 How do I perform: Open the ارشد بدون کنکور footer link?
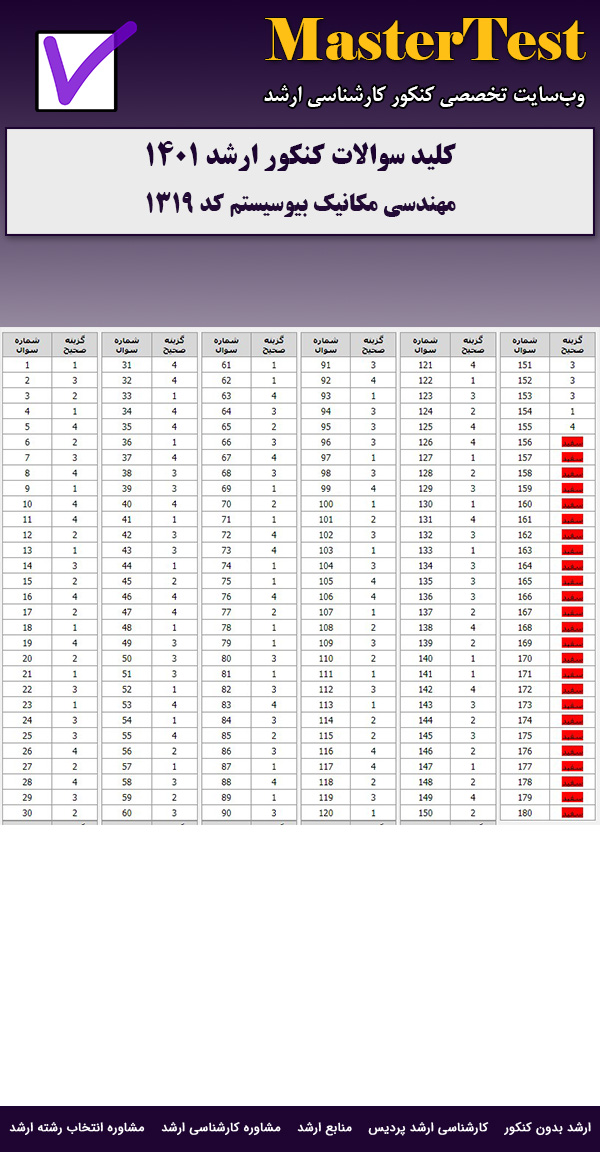547,1127
